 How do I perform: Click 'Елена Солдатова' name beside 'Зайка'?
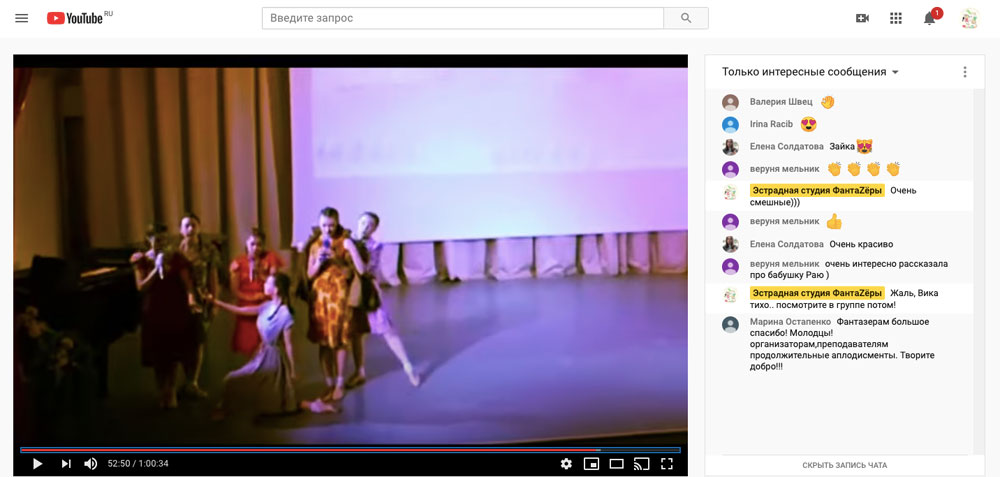(x=787, y=147)
